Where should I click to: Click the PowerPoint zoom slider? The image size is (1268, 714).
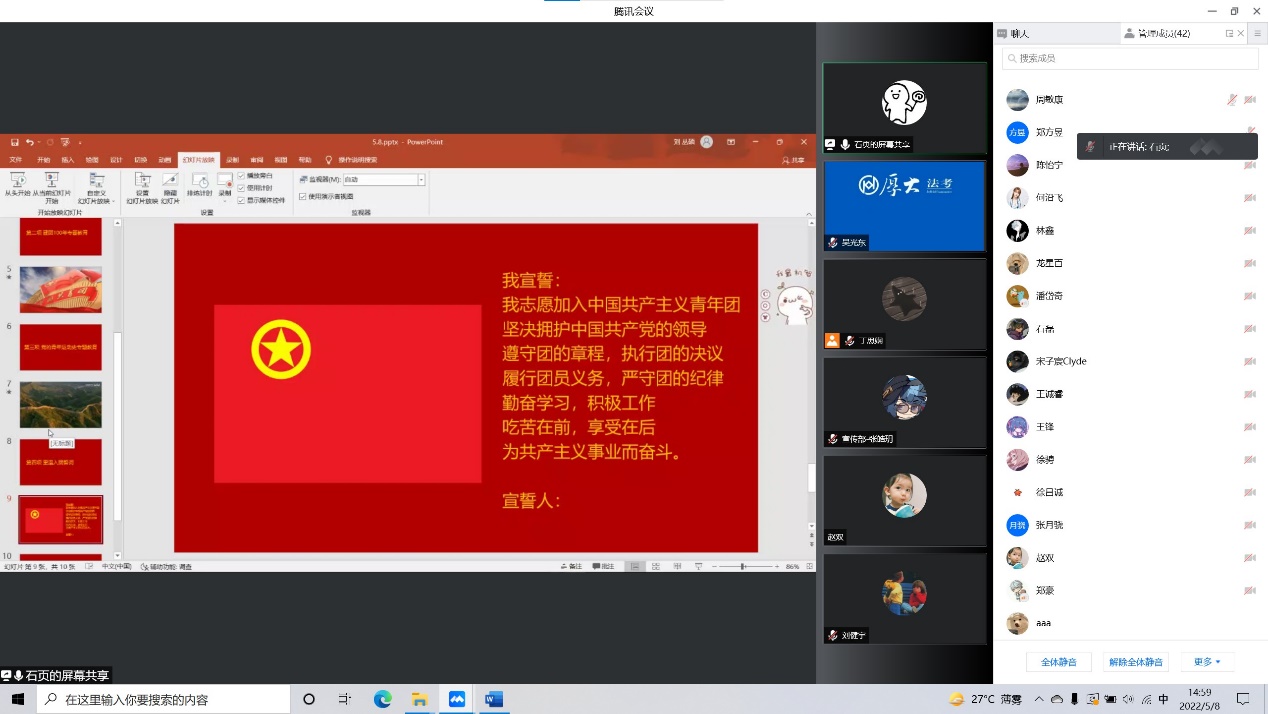(x=743, y=566)
